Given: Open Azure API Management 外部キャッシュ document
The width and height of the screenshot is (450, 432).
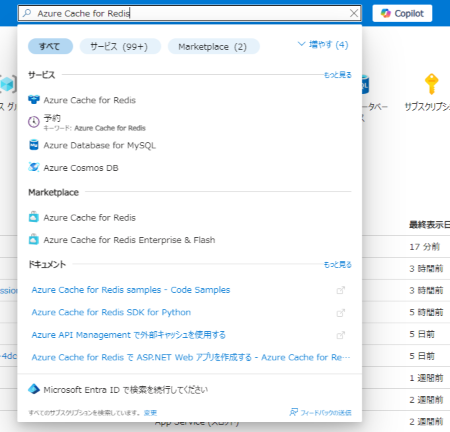Looking at the screenshot, I should pyautogui.click(x=128, y=335).
